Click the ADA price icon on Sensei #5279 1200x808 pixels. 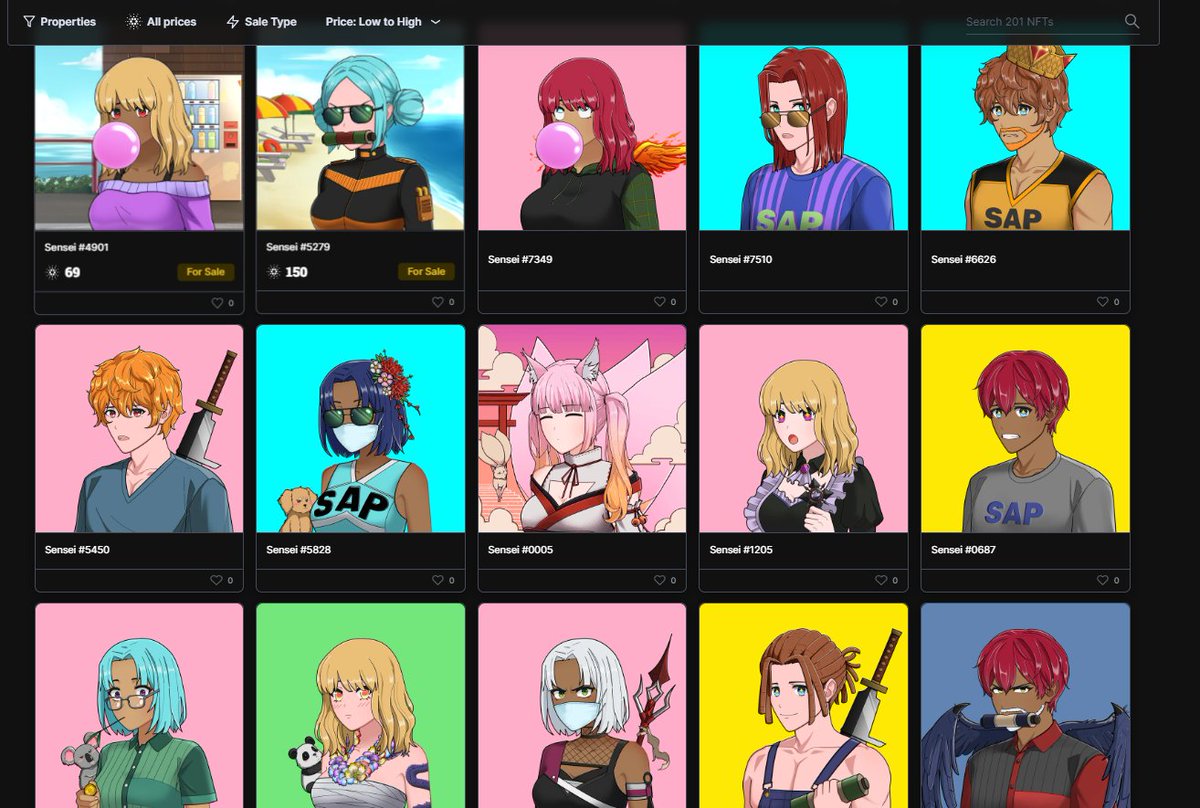click(x=274, y=272)
